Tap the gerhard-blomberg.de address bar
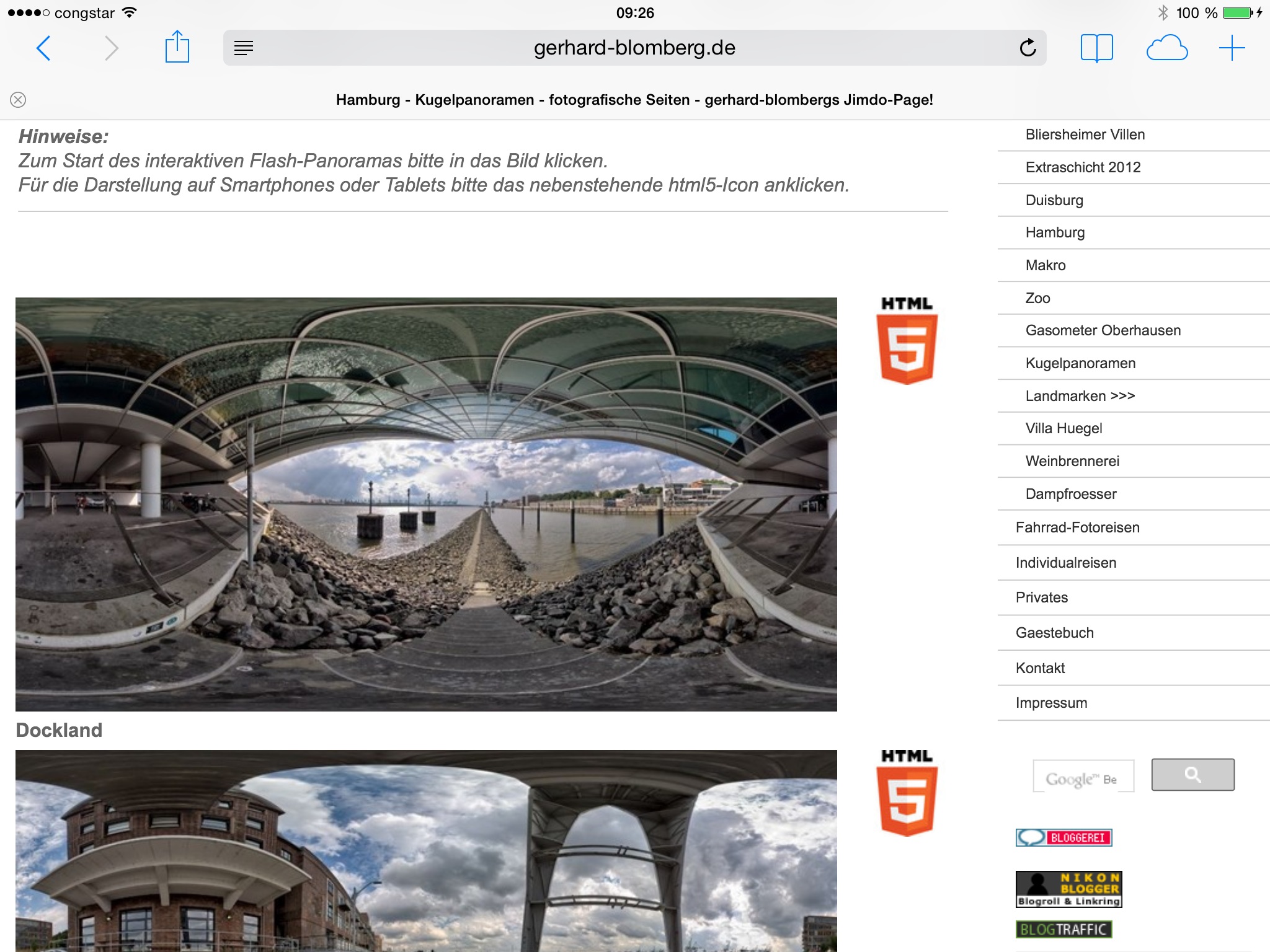1270x952 pixels. click(x=634, y=48)
